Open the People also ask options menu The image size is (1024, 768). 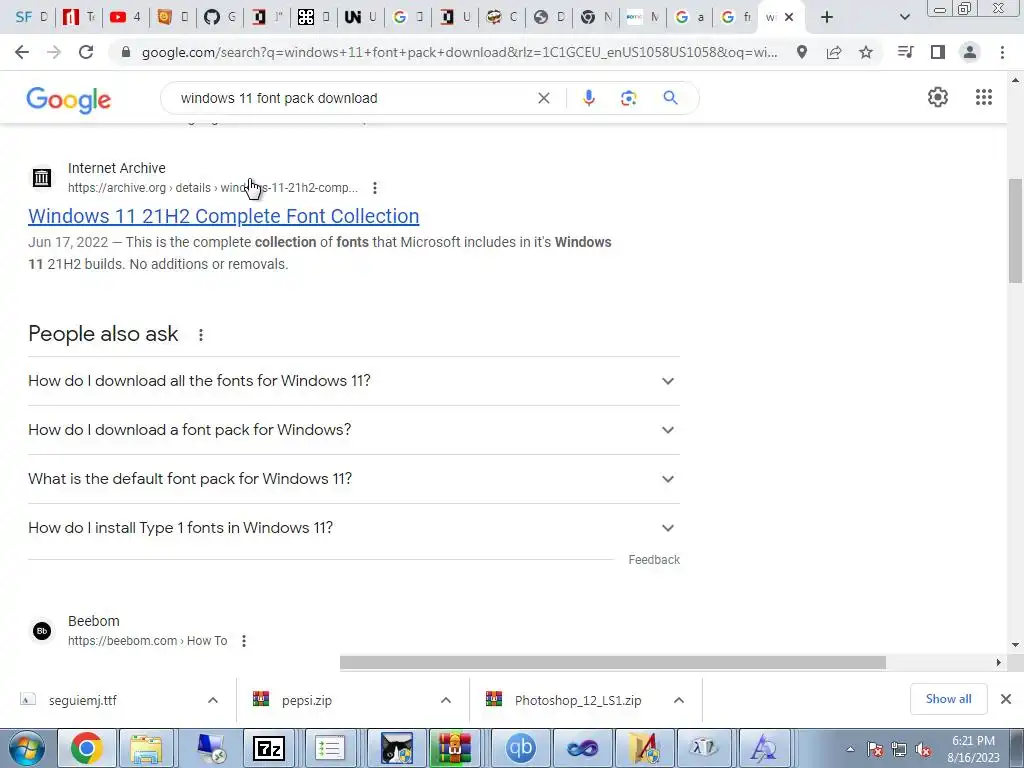click(x=200, y=334)
